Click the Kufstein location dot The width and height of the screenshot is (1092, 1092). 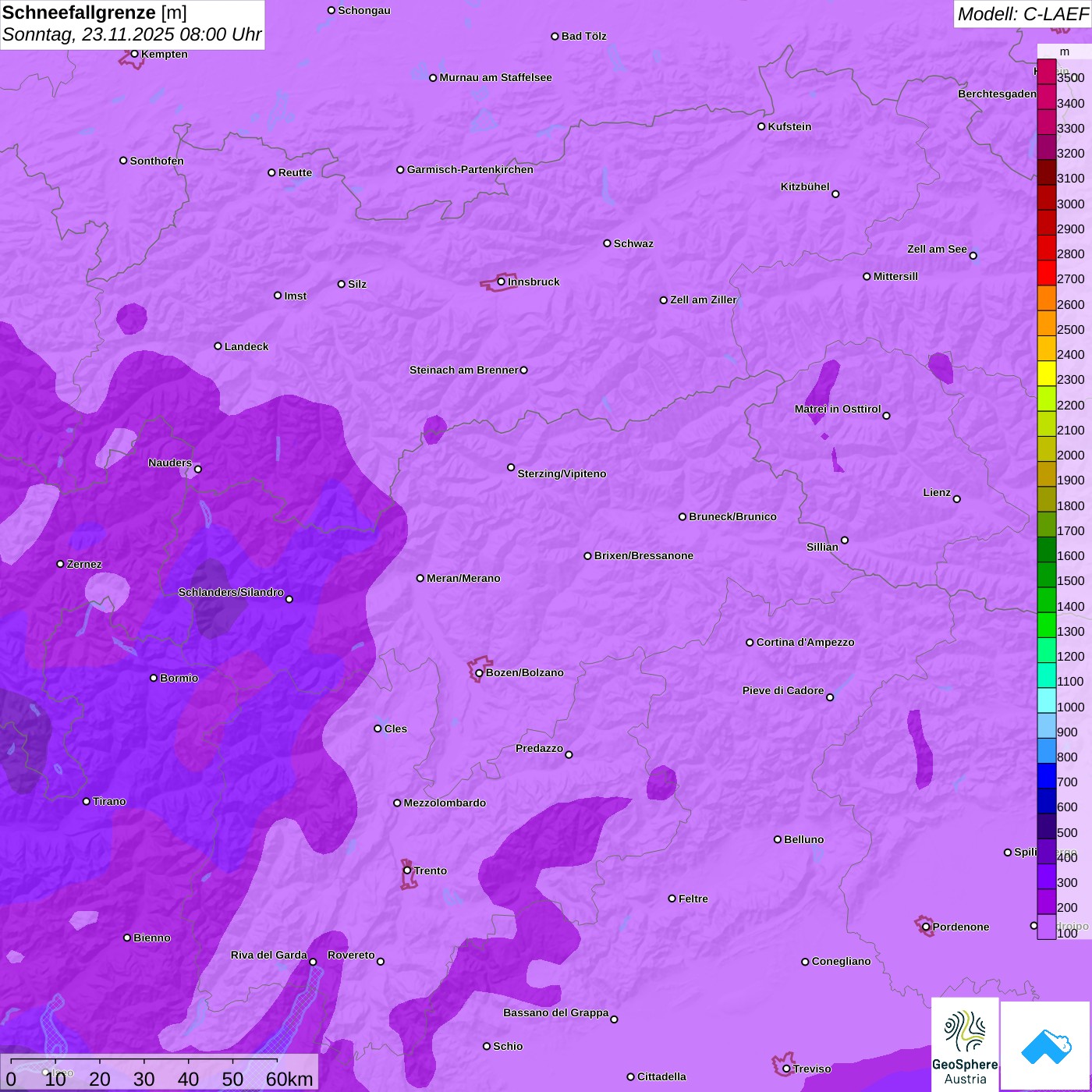coord(761,126)
